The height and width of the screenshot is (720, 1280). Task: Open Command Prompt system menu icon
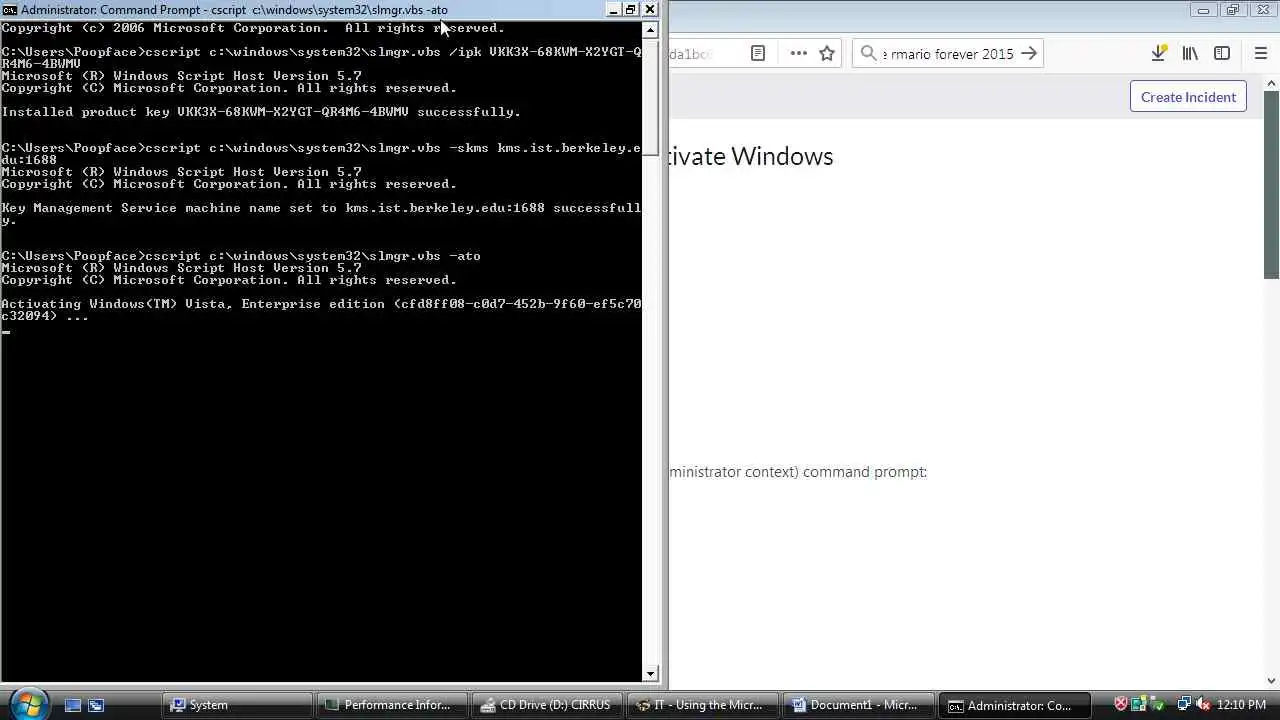click(x=9, y=10)
